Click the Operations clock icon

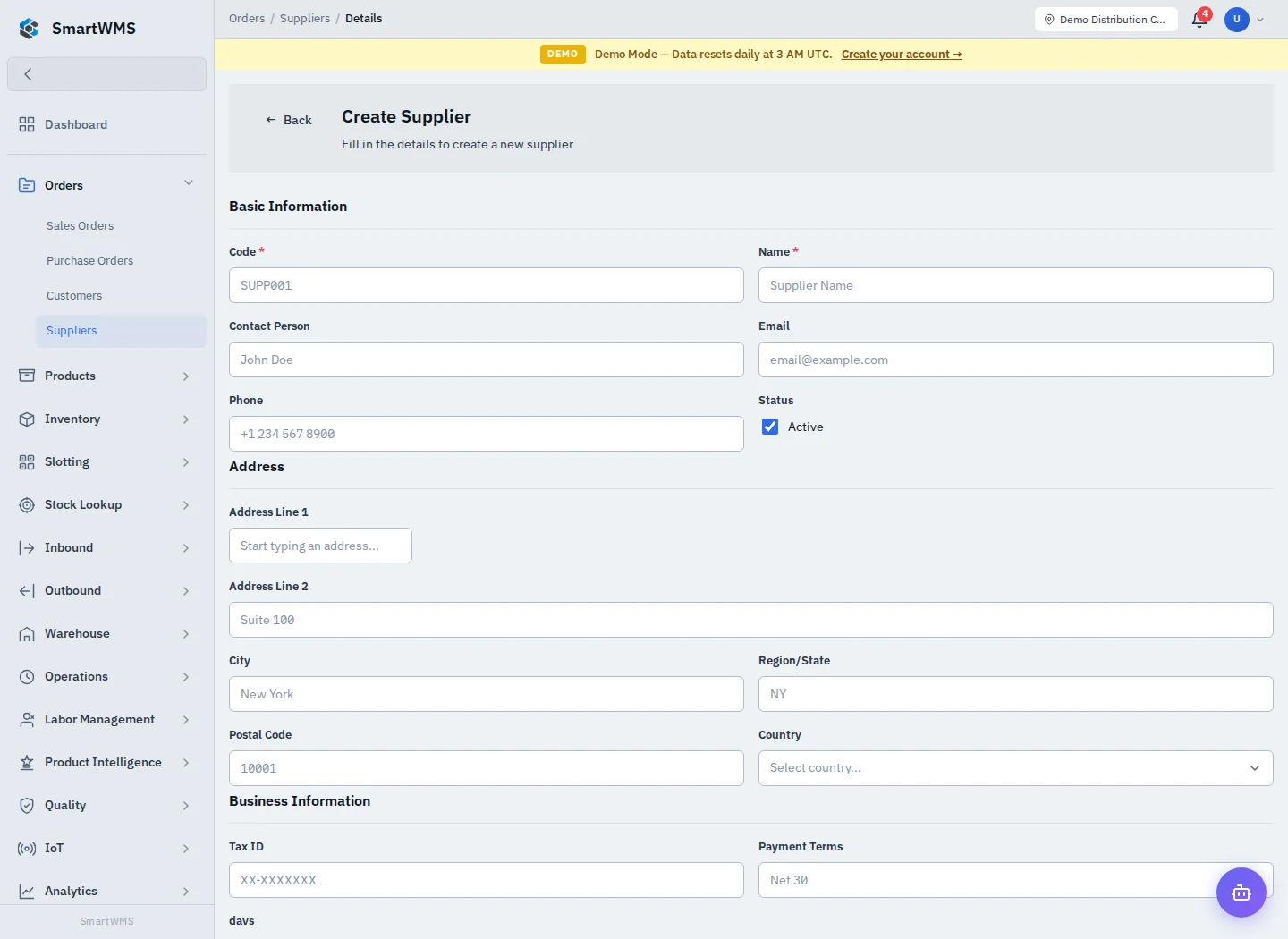tap(27, 676)
